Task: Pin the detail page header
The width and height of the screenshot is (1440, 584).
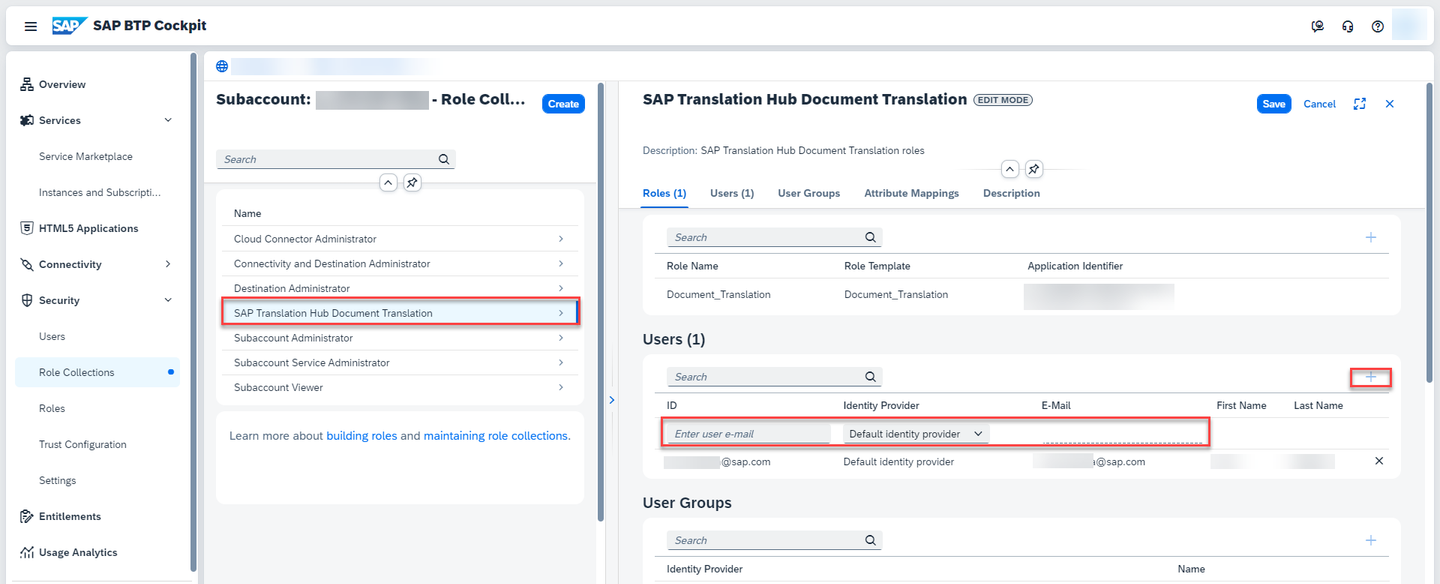Action: (1034, 169)
